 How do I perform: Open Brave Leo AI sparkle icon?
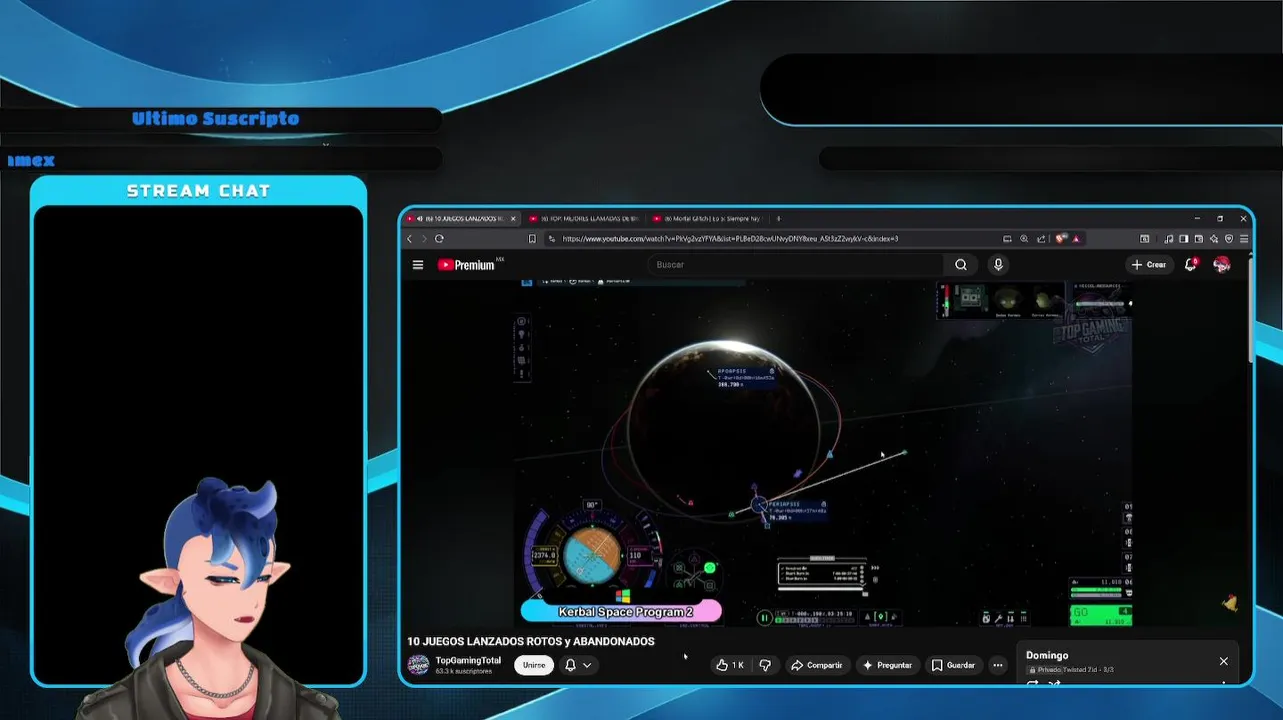click(1214, 239)
